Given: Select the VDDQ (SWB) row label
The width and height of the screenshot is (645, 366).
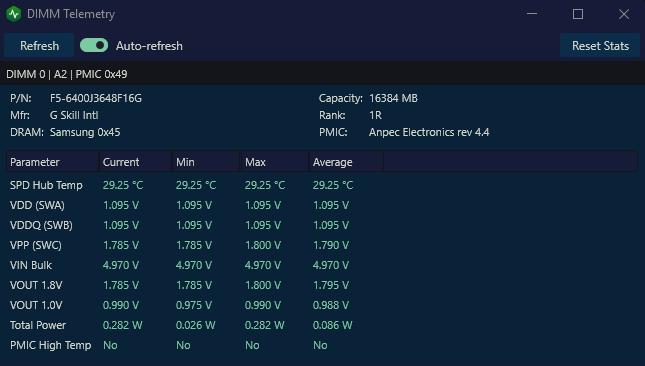Looking at the screenshot, I should [41, 225].
